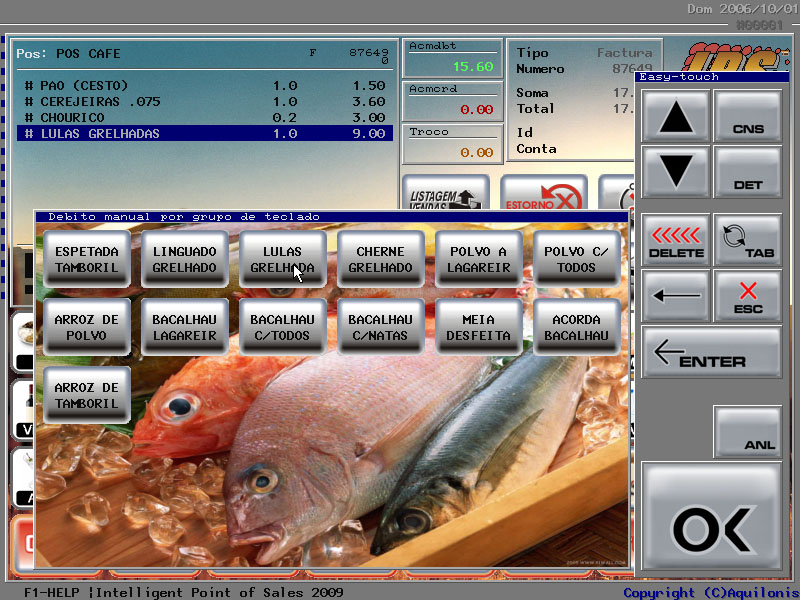Select Arroz de Tamboril
The image size is (800, 600).
(x=87, y=395)
